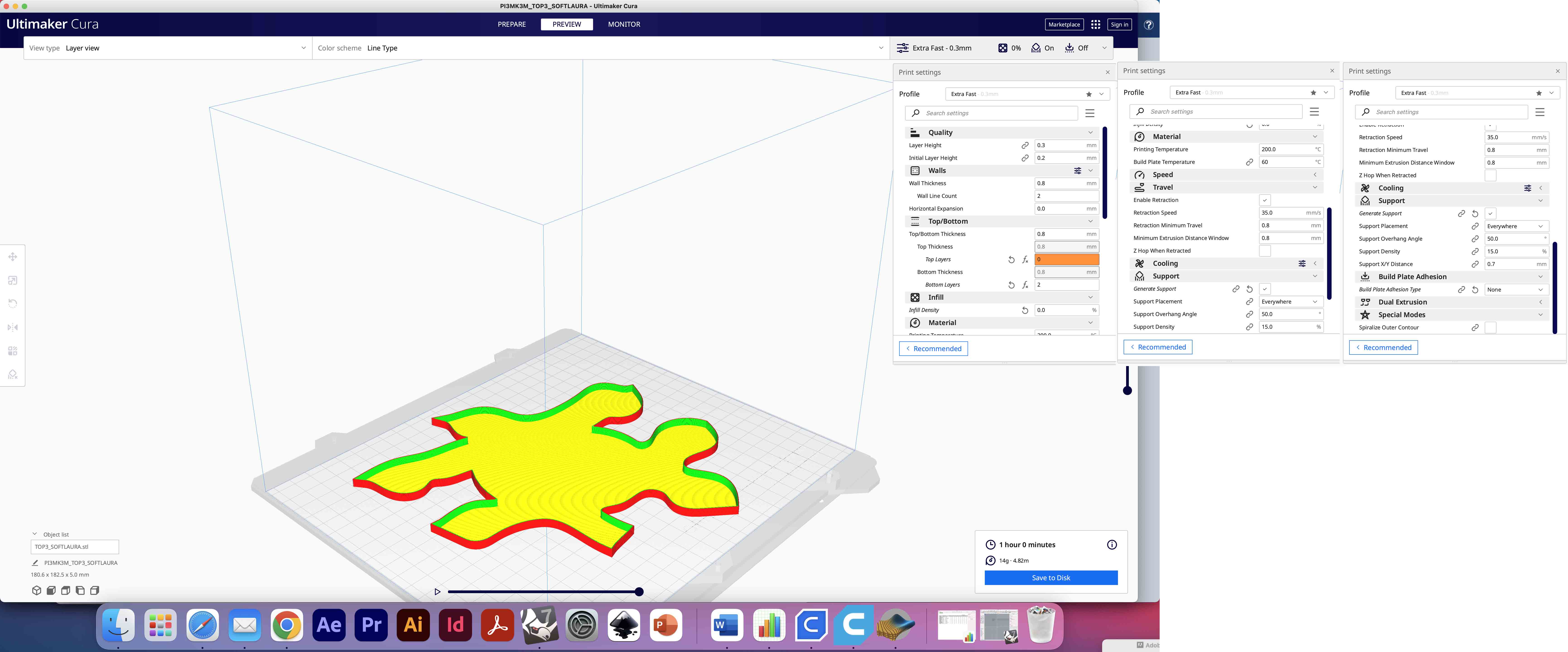This screenshot has width=1568, height=652.
Task: Open the Ultimaker apps grid icon
Action: (x=1096, y=24)
